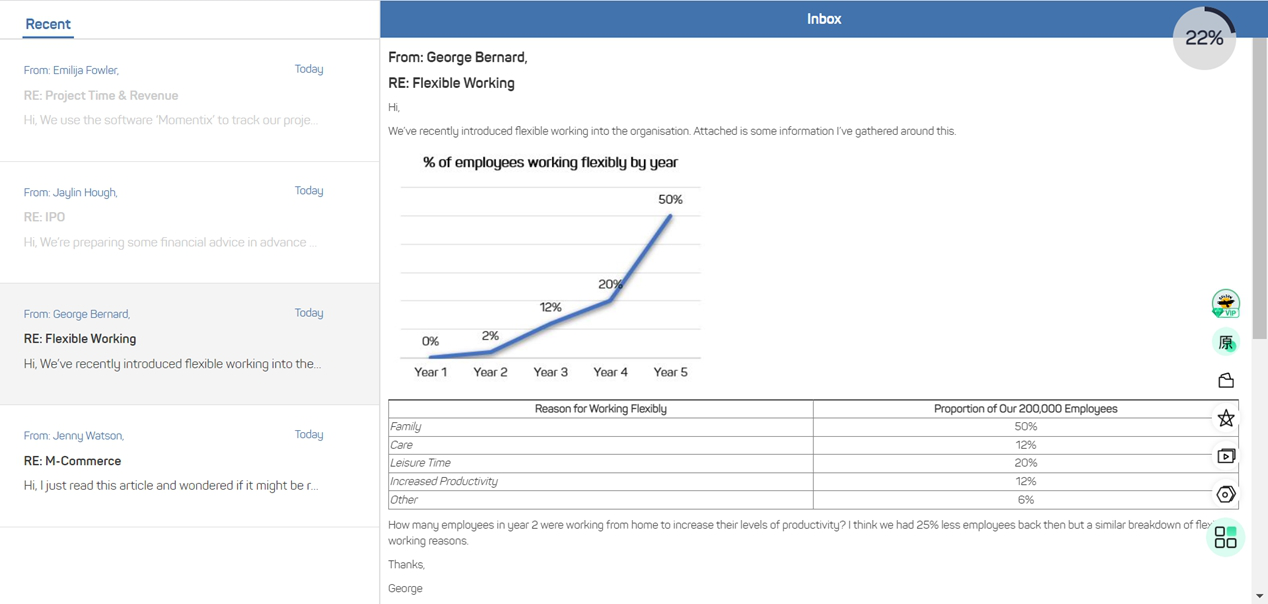
Task: Select the green 原 icon in the sidebar
Action: click(1225, 342)
